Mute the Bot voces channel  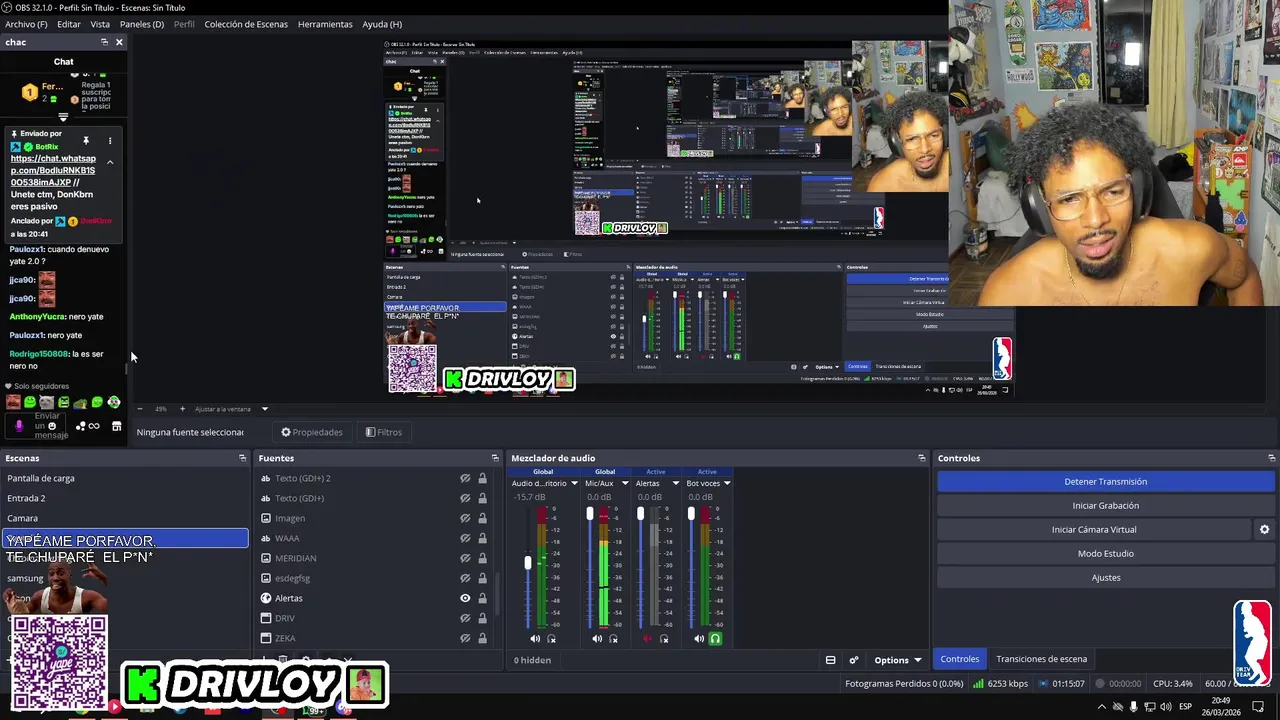pyautogui.click(x=699, y=639)
